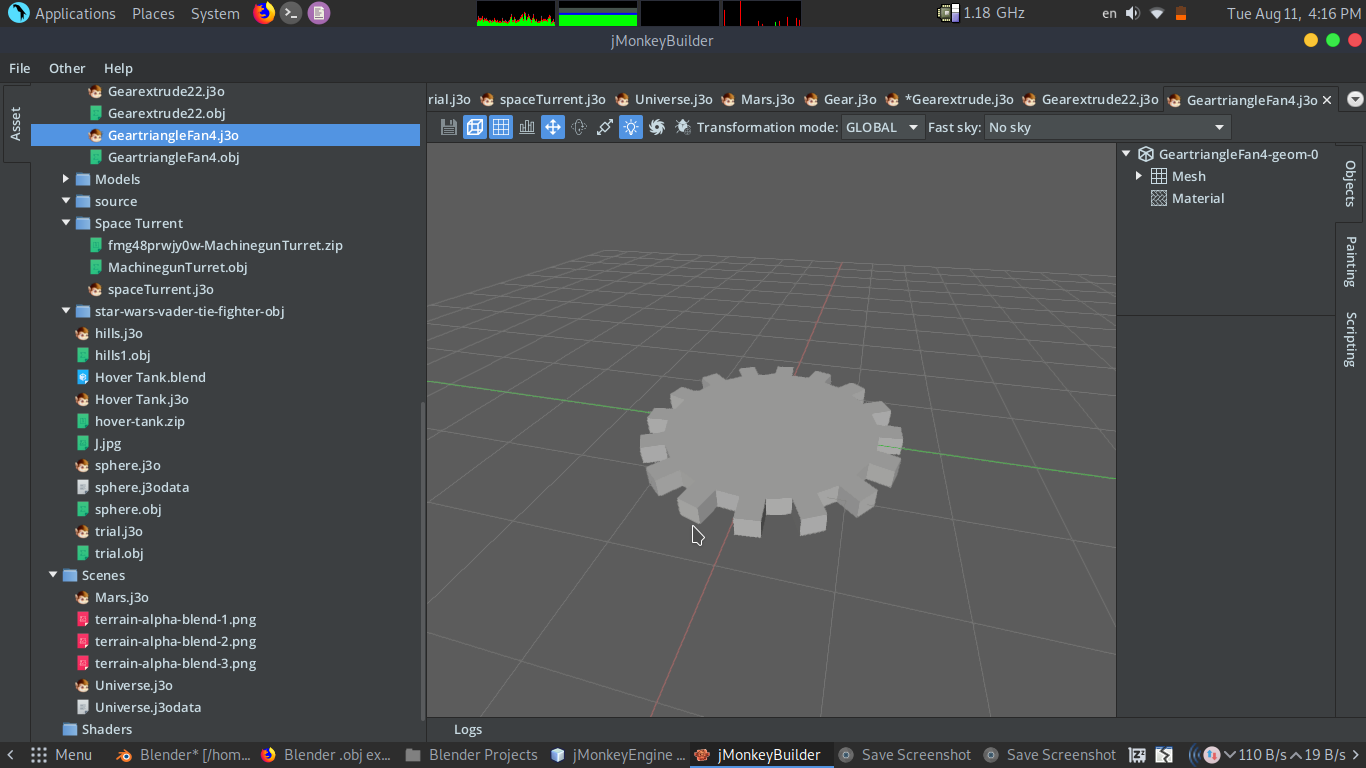Toggle the audio swirl icon in toolbar

[x=657, y=127]
